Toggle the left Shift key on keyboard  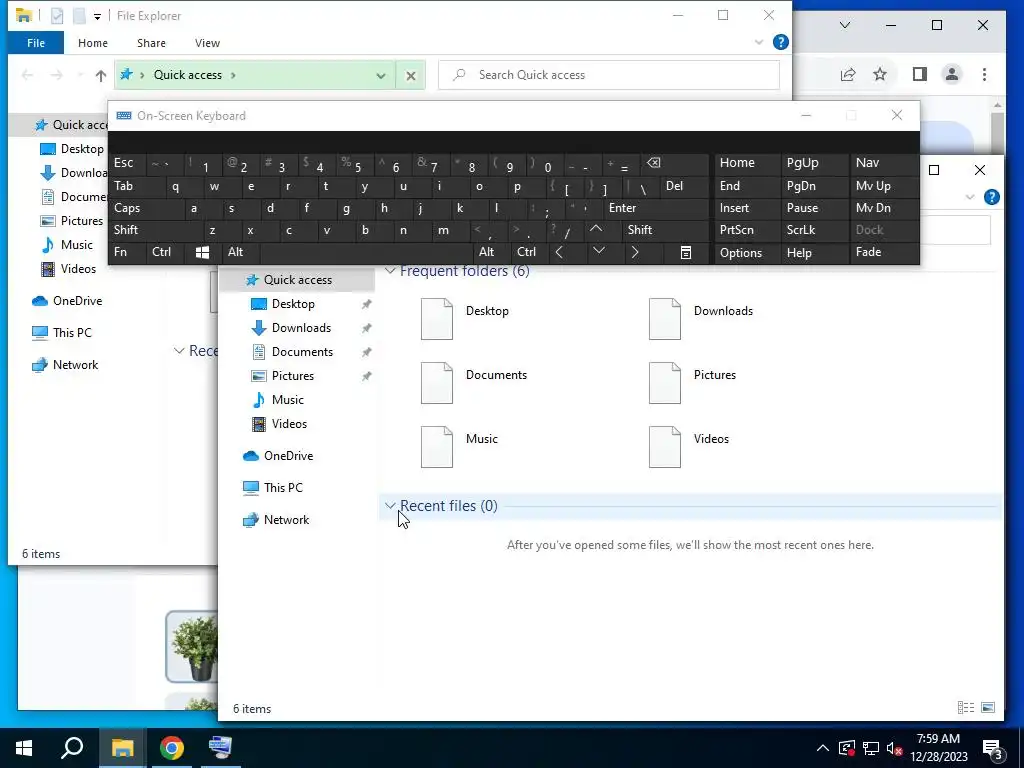point(154,230)
